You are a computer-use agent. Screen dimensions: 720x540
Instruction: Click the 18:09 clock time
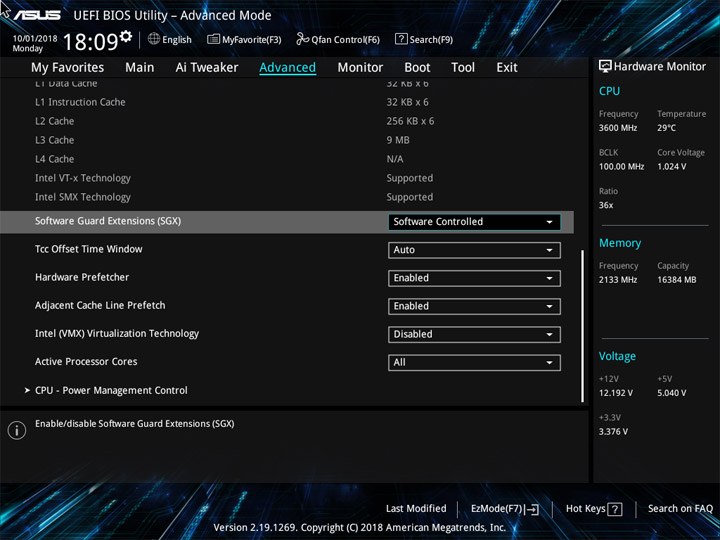[x=90, y=42]
